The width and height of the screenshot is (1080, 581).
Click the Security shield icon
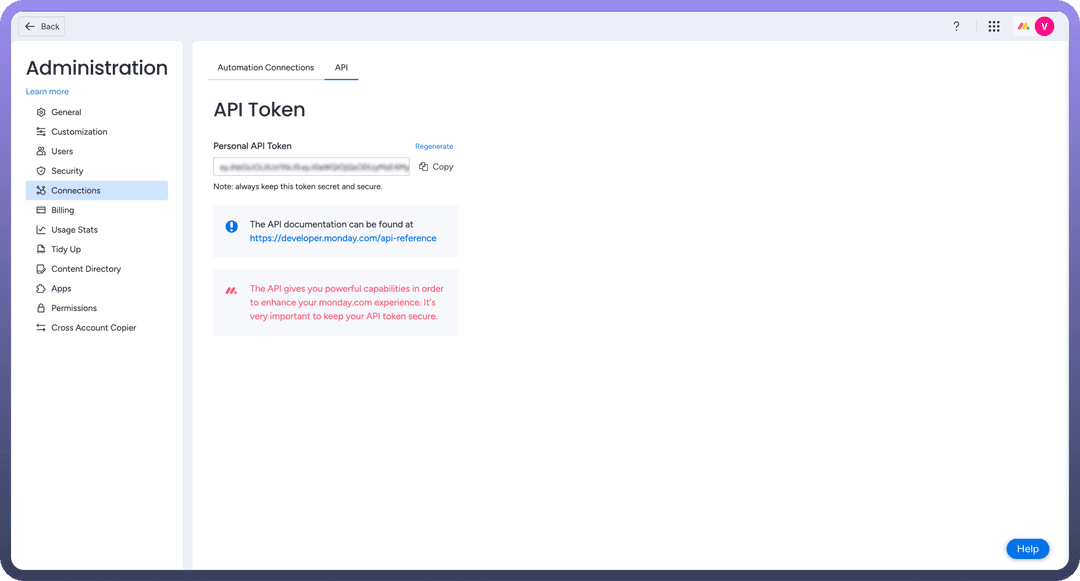click(41, 171)
